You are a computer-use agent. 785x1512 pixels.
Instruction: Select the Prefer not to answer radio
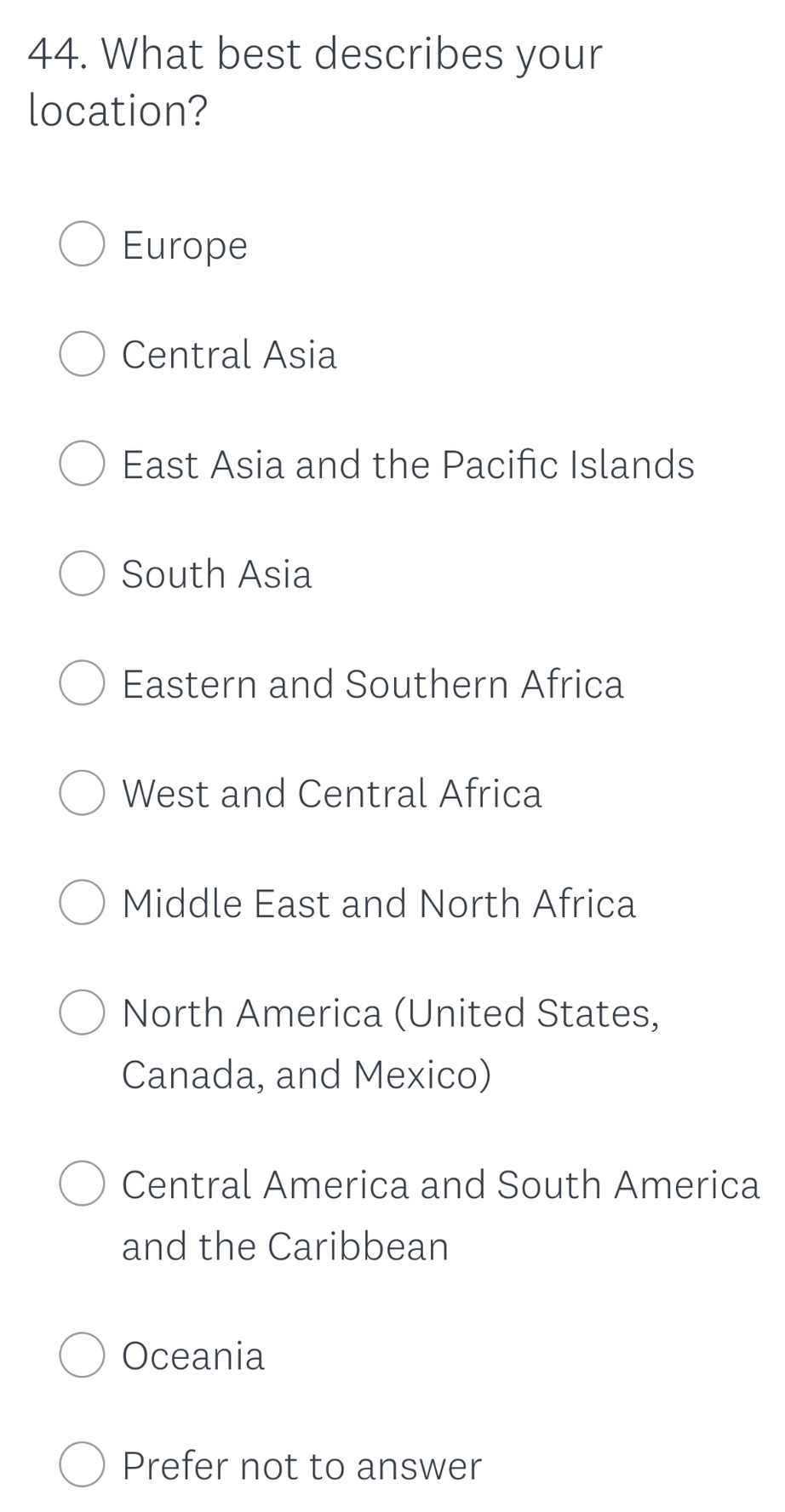[83, 1465]
